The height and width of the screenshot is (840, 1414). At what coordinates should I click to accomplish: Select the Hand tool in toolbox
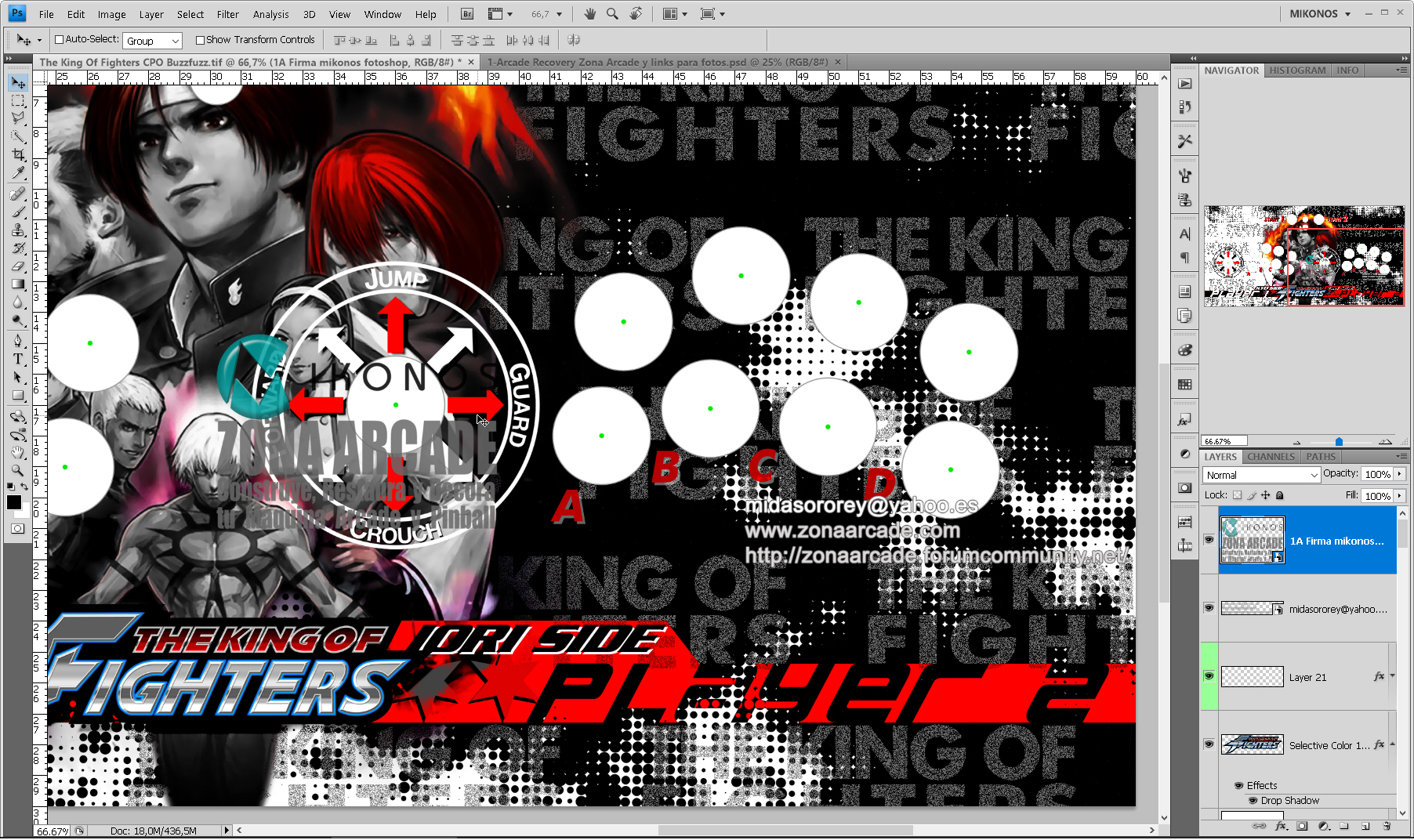[18, 452]
